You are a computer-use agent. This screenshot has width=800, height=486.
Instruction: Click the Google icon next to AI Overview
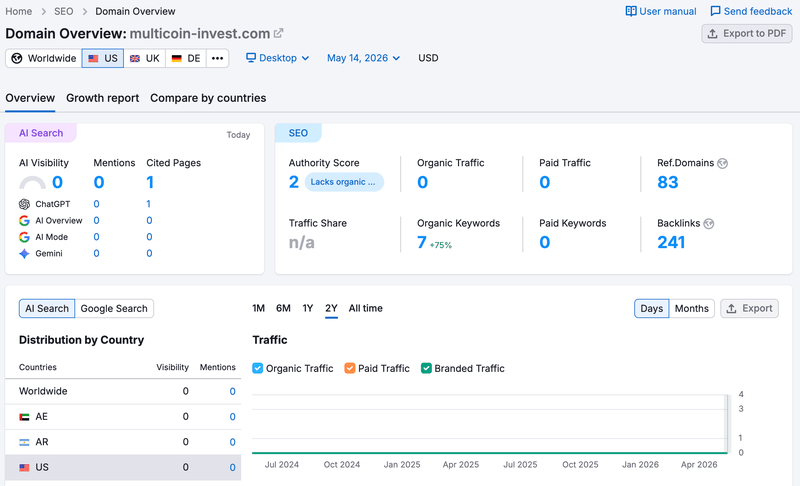[x=24, y=220]
